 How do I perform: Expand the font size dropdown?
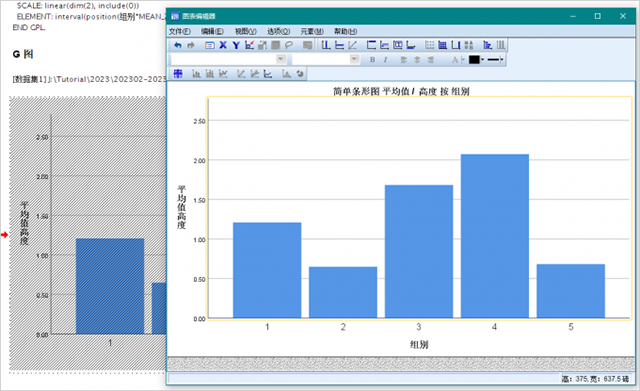click(x=354, y=59)
